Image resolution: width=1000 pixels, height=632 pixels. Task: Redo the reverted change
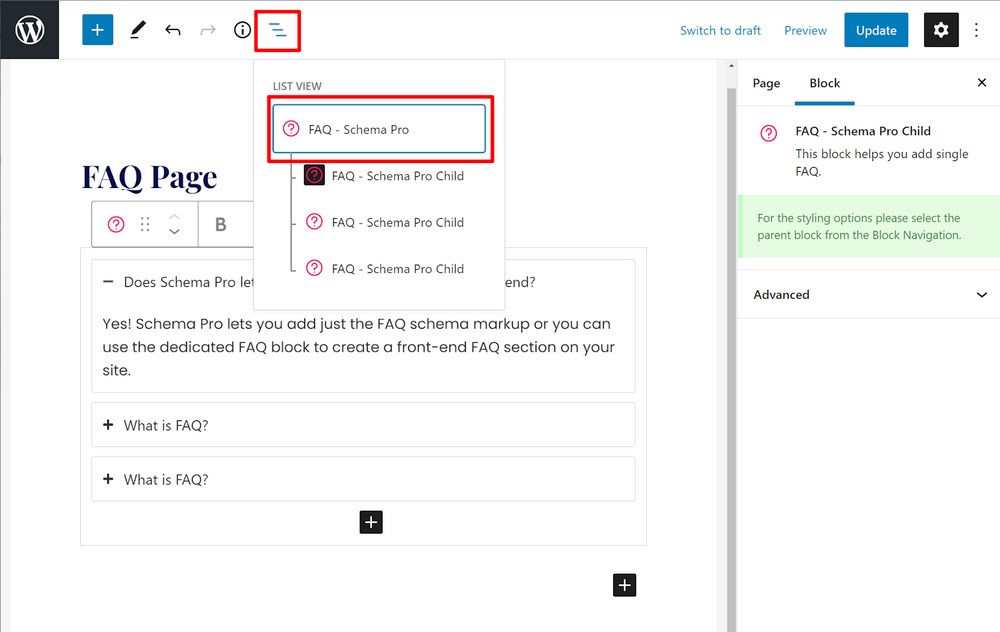[207, 30]
